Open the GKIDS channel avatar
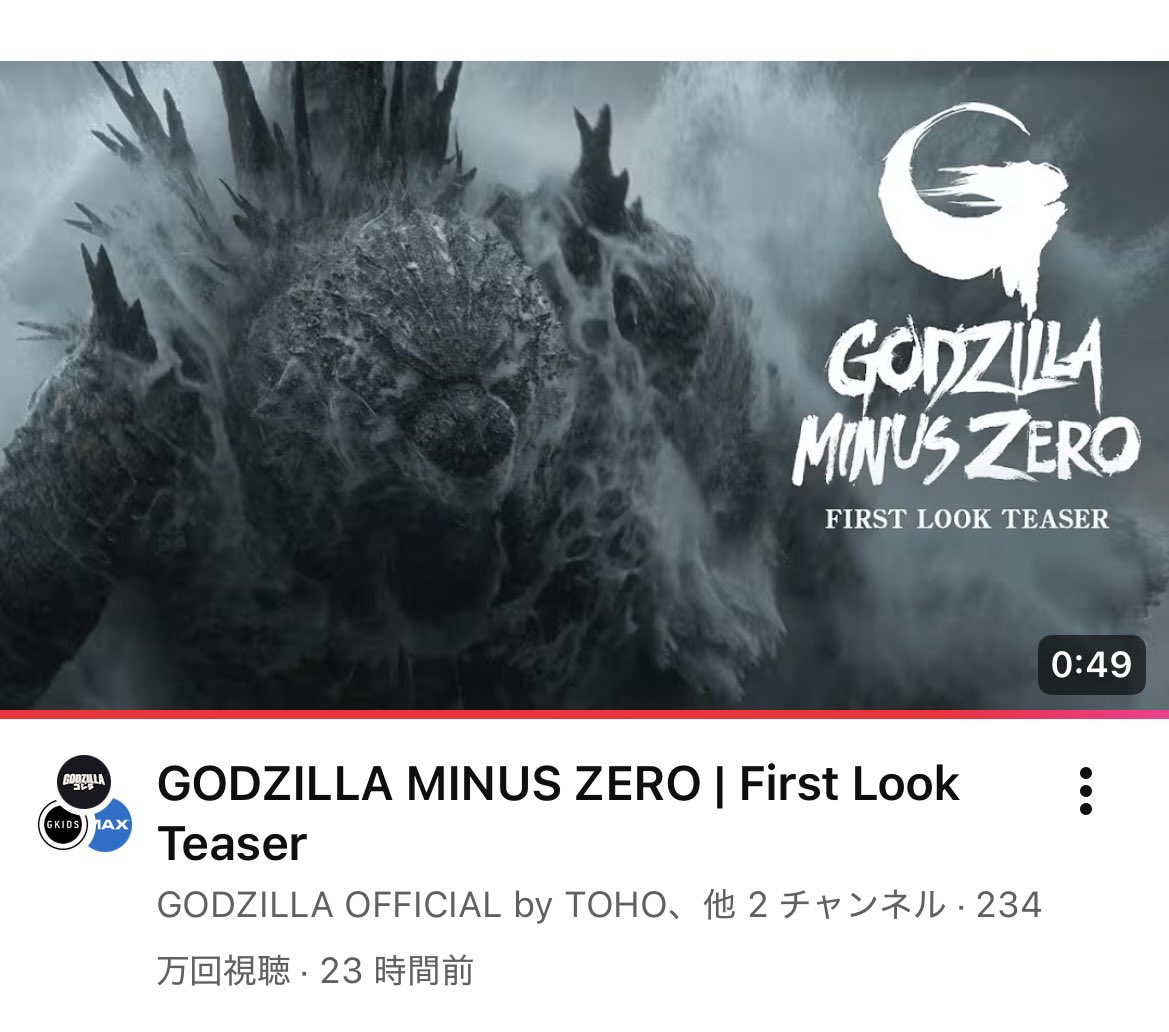The height and width of the screenshot is (1032, 1169). (63, 825)
